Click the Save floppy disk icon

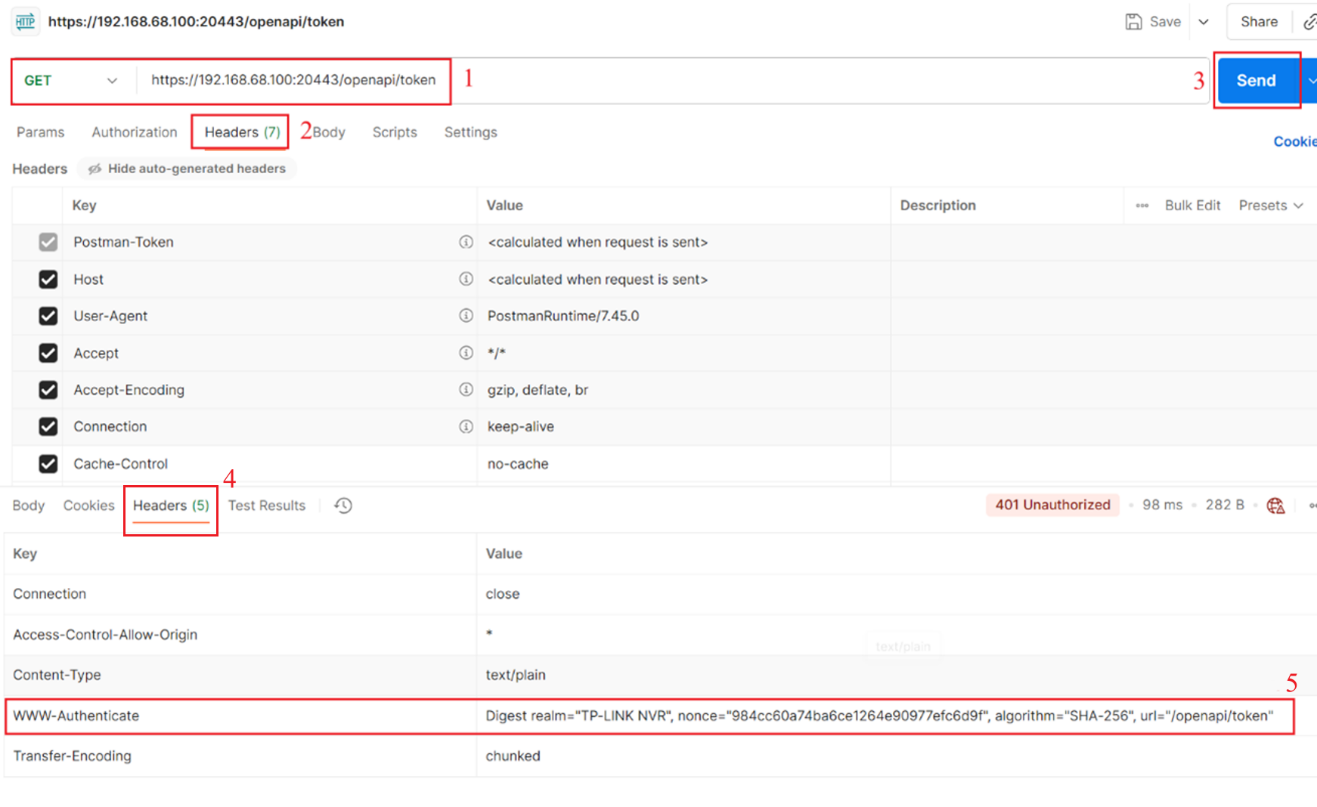pyautogui.click(x=1133, y=21)
